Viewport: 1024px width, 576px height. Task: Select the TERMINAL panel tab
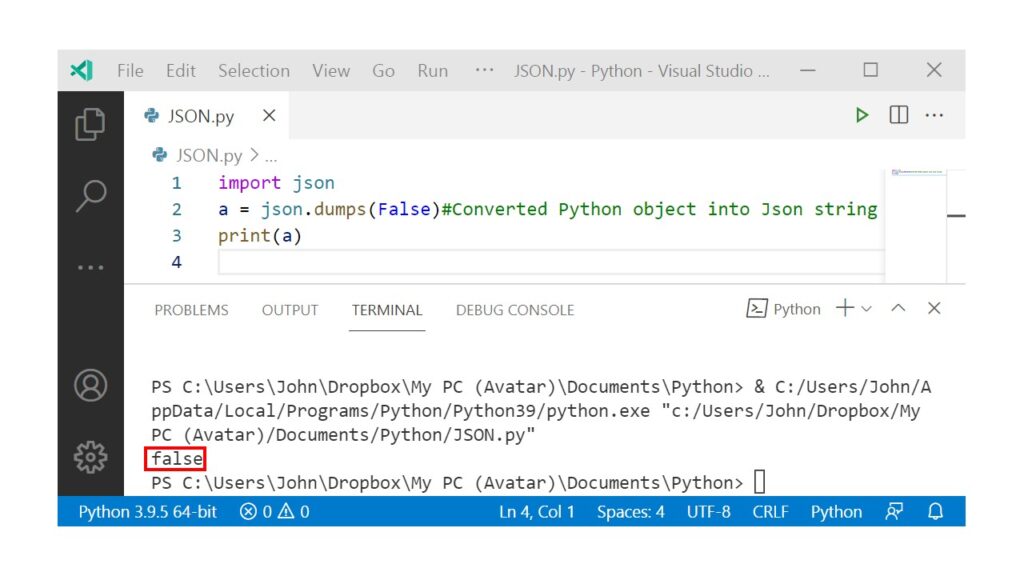[x=387, y=310]
